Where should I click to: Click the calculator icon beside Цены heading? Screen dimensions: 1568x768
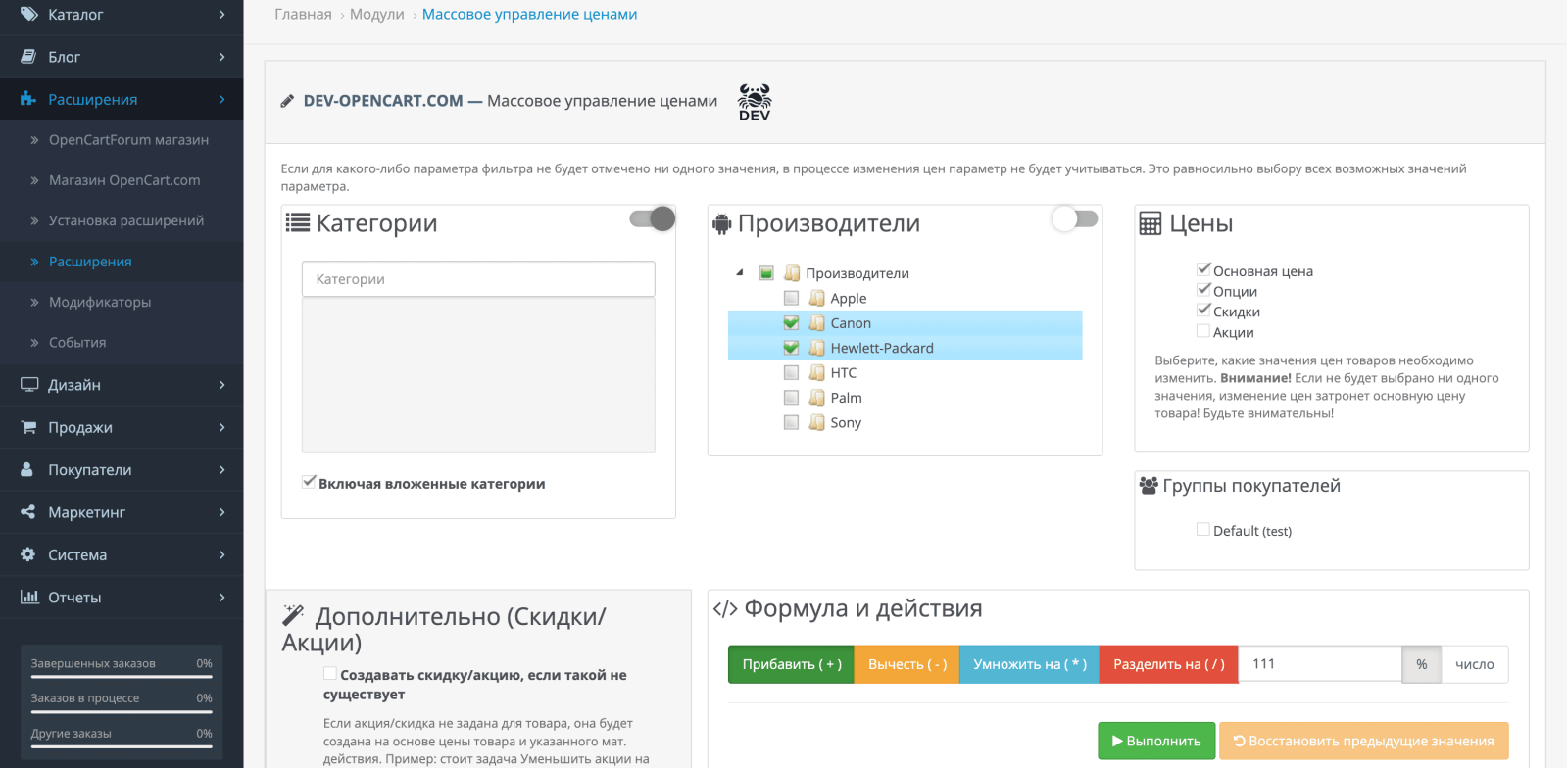(x=1151, y=223)
